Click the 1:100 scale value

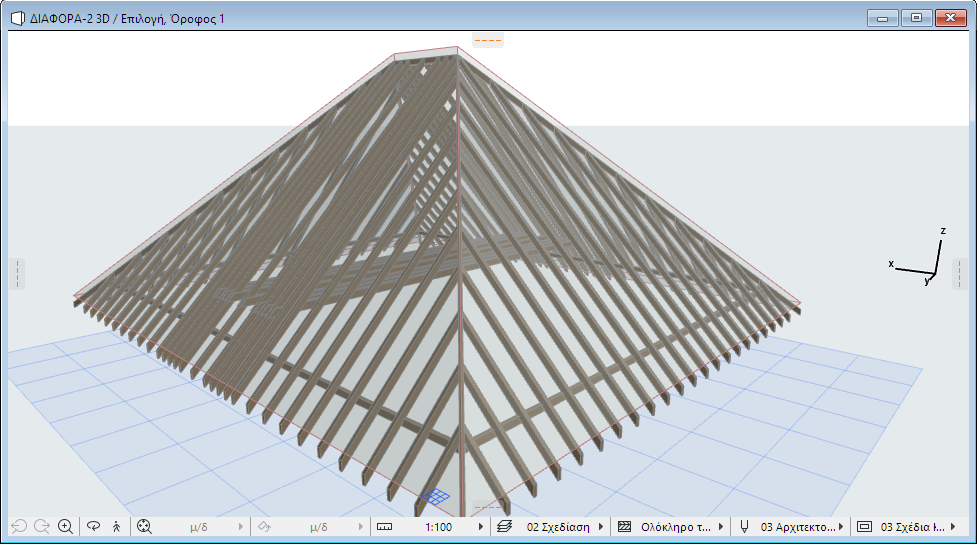click(438, 526)
